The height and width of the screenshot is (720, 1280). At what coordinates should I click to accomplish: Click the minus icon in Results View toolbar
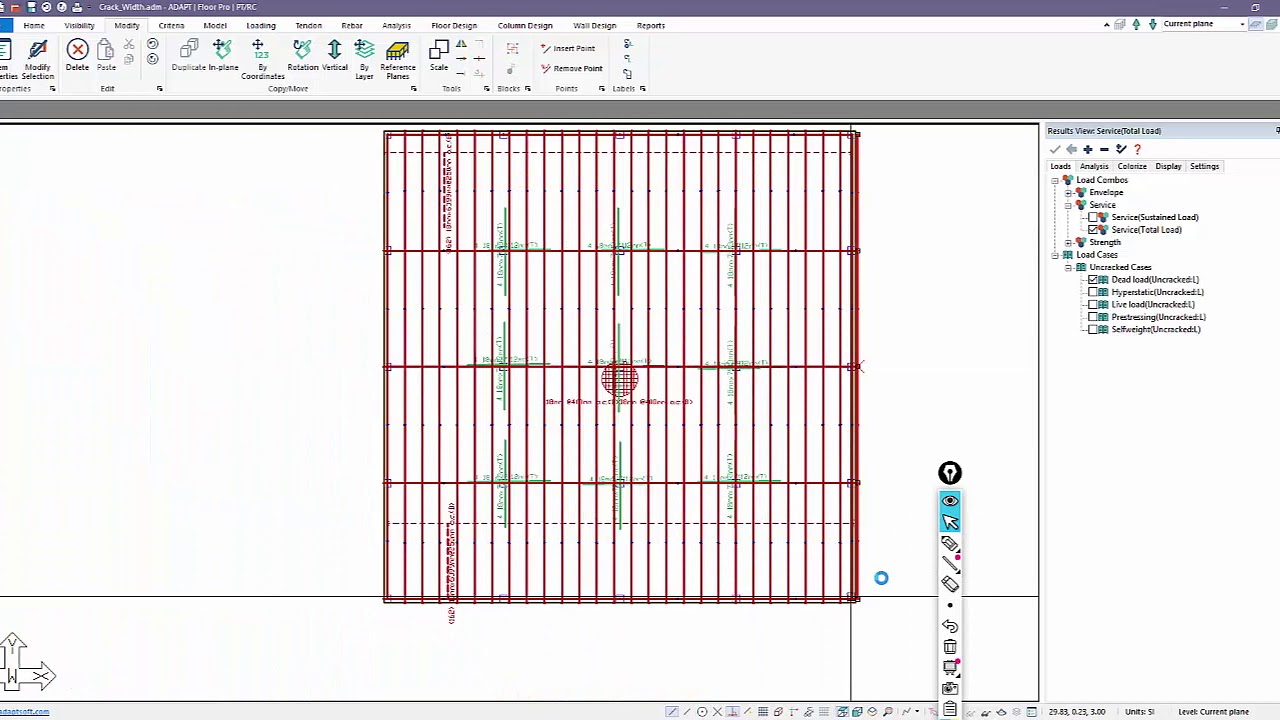(x=1104, y=149)
